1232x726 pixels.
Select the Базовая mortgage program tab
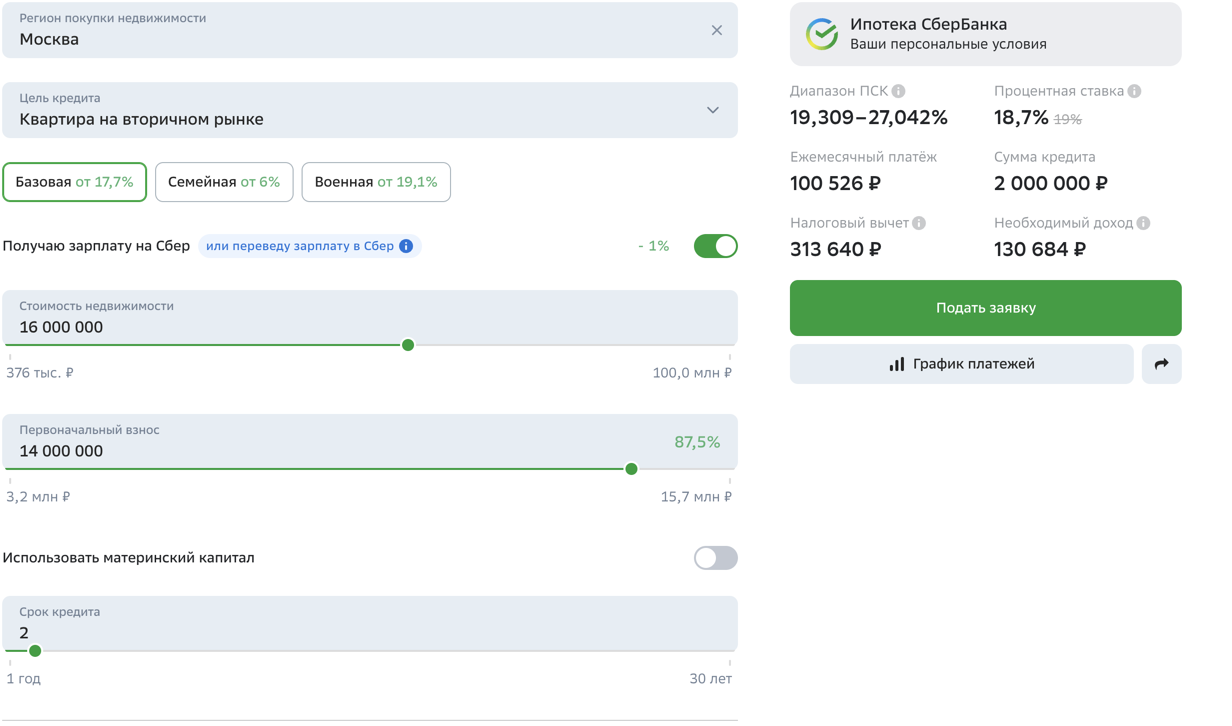pos(75,182)
